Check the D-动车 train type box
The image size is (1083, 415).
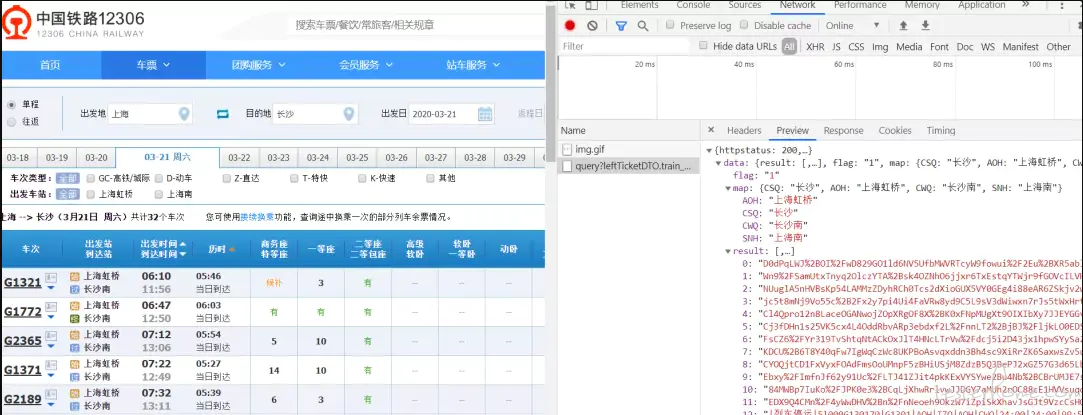click(159, 178)
